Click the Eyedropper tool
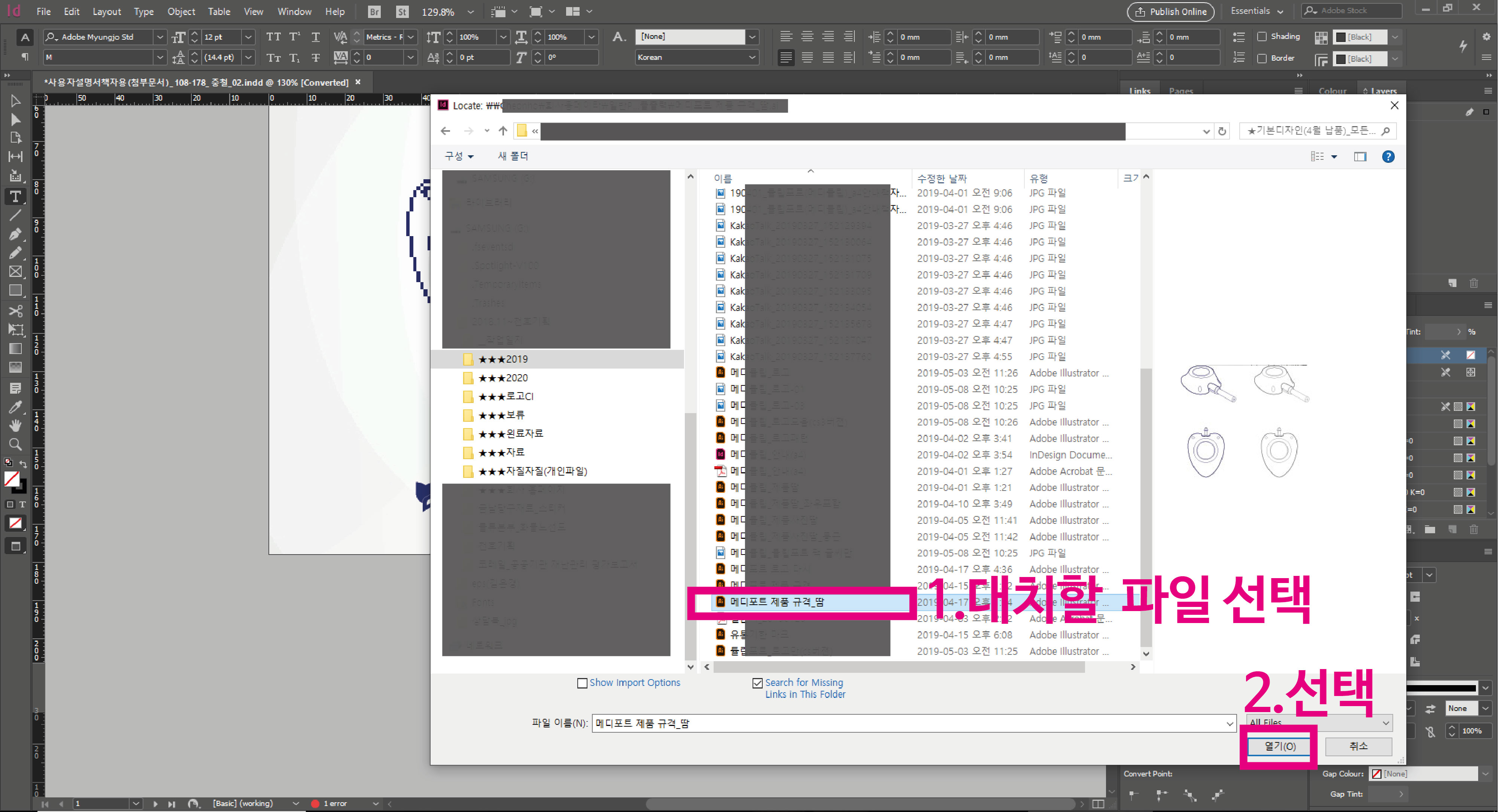The height and width of the screenshot is (812, 1498). (x=16, y=406)
